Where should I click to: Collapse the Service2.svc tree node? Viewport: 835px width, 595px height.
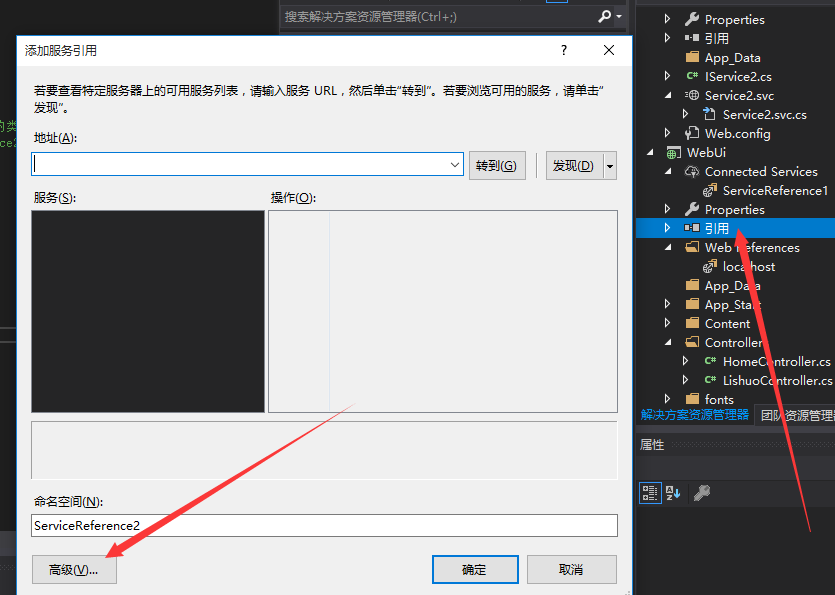click(669, 95)
